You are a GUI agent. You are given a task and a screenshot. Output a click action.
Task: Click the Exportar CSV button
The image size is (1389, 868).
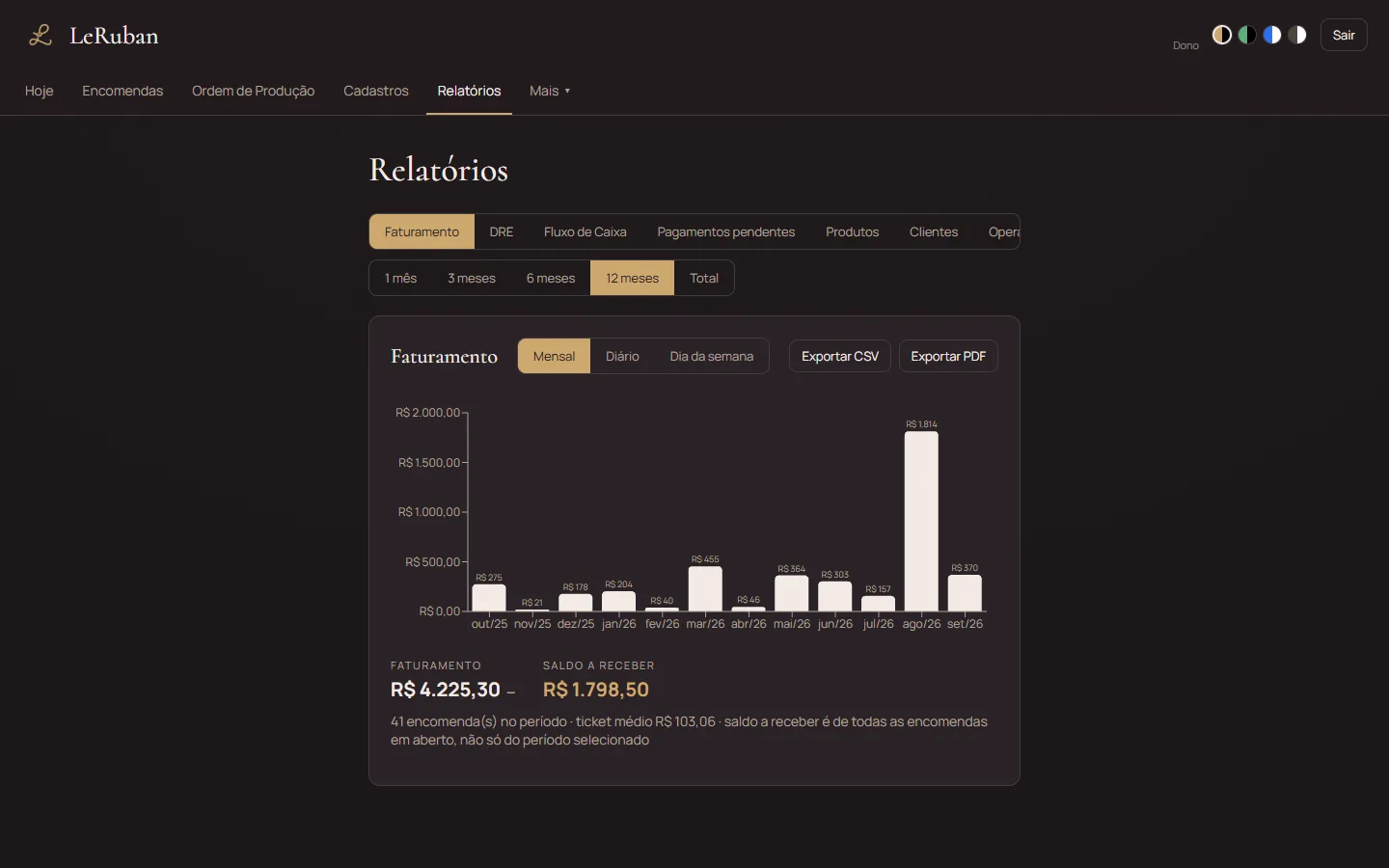tap(840, 356)
